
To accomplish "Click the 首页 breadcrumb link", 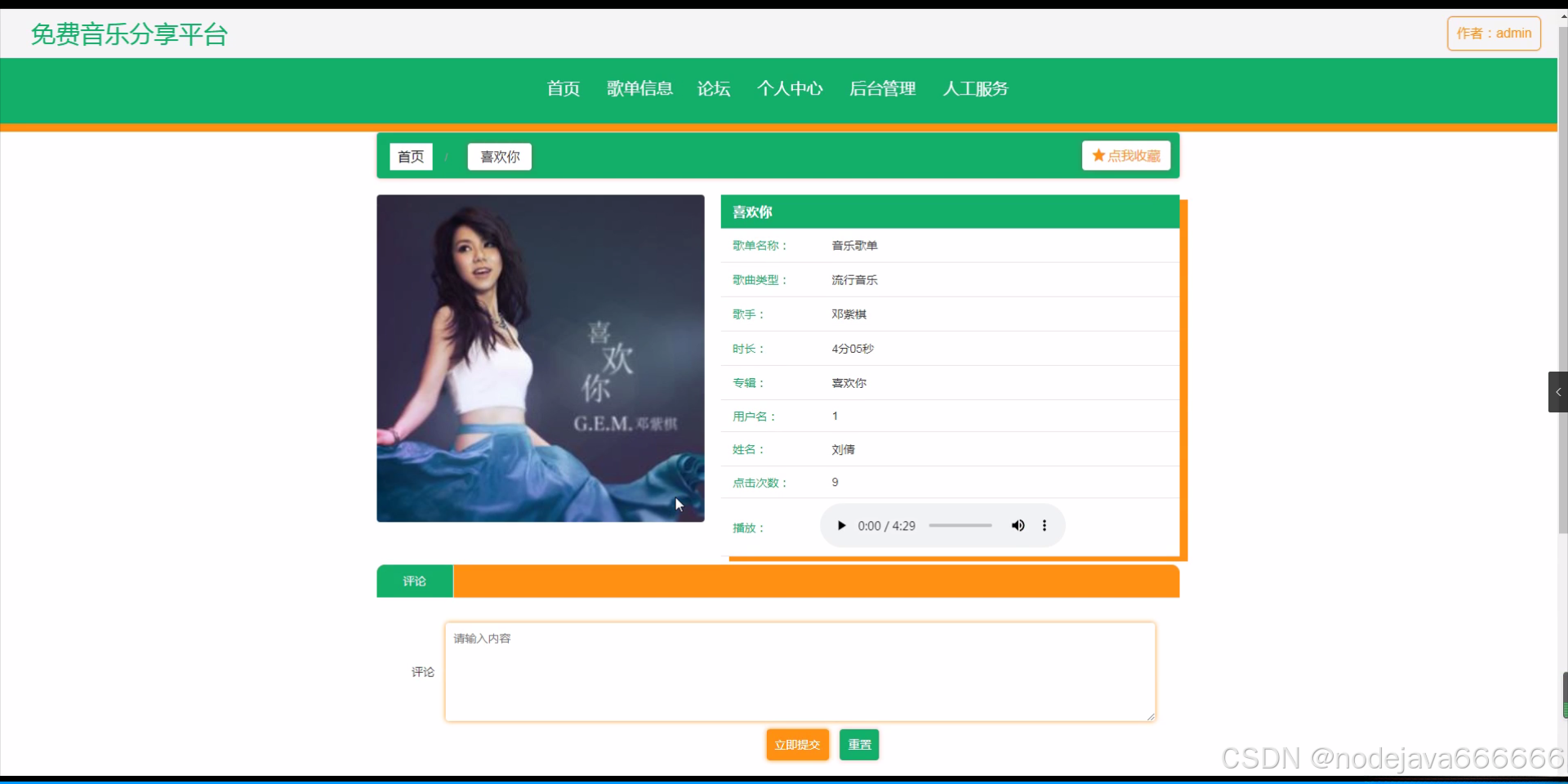I will click(x=411, y=156).
